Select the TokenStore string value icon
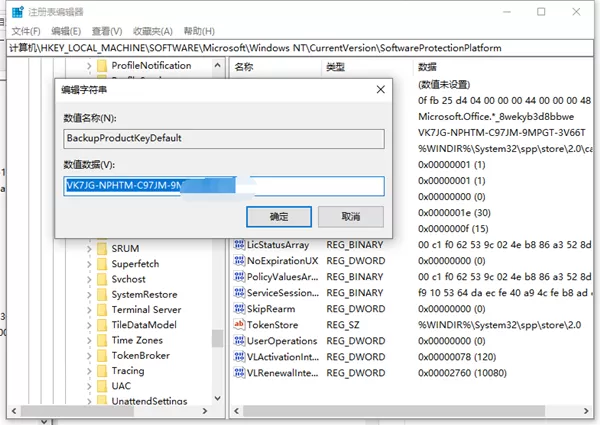Viewport: 600px width, 425px height. click(239, 324)
